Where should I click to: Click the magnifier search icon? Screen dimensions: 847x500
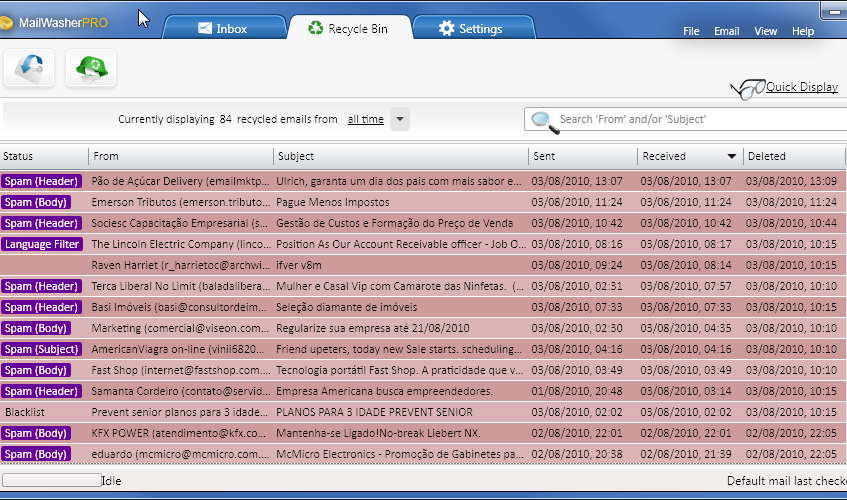(544, 122)
